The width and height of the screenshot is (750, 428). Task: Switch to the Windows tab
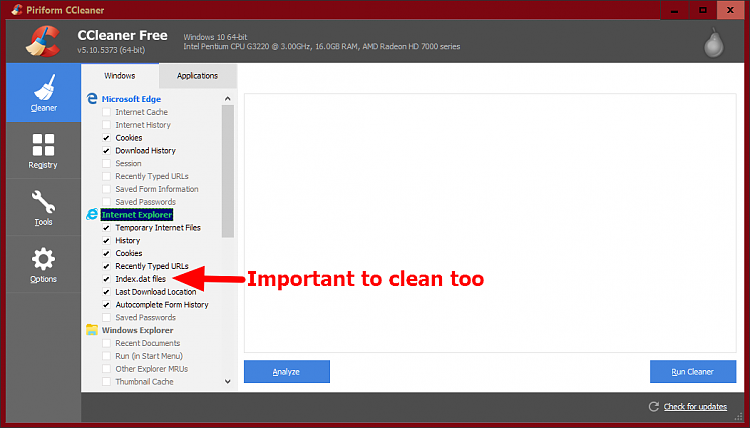tap(120, 76)
